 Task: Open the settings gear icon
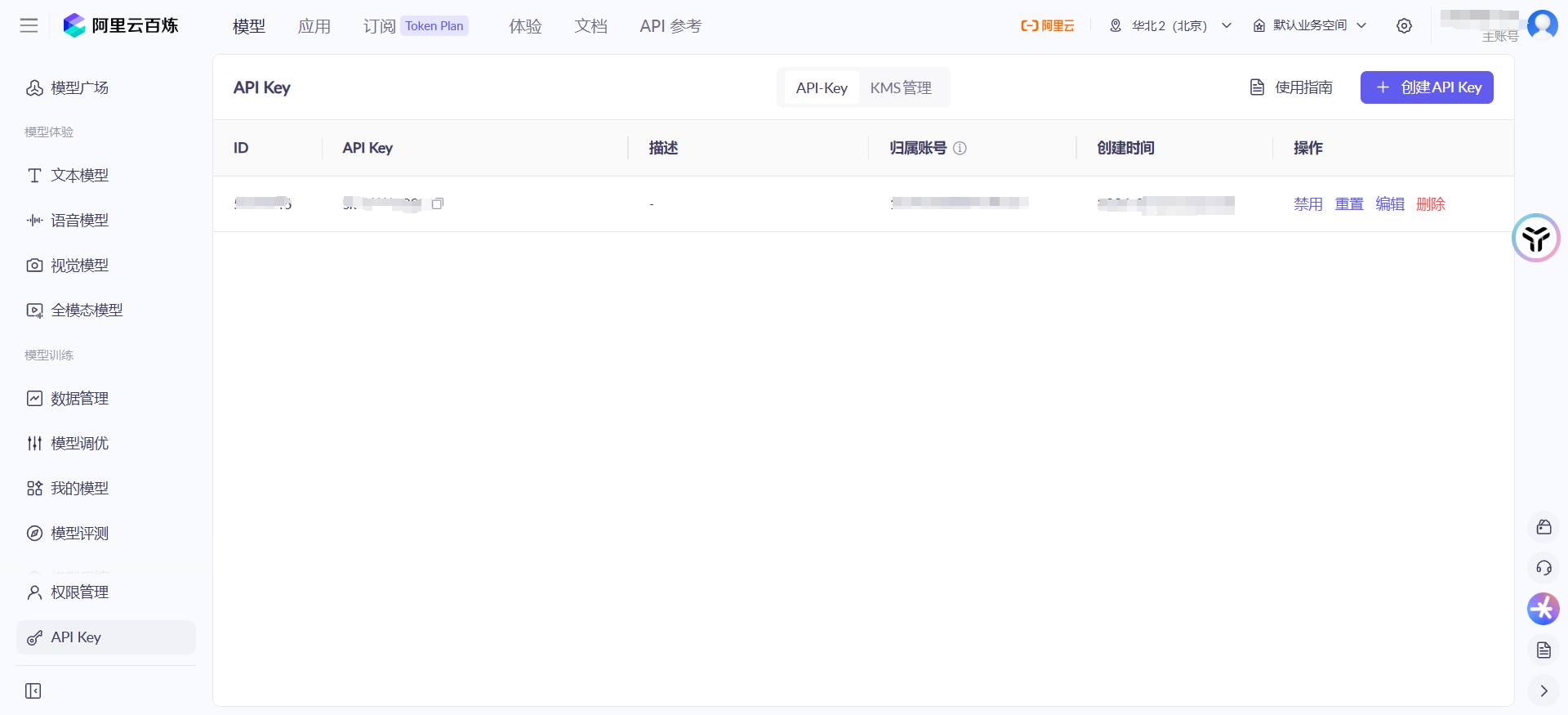point(1404,26)
